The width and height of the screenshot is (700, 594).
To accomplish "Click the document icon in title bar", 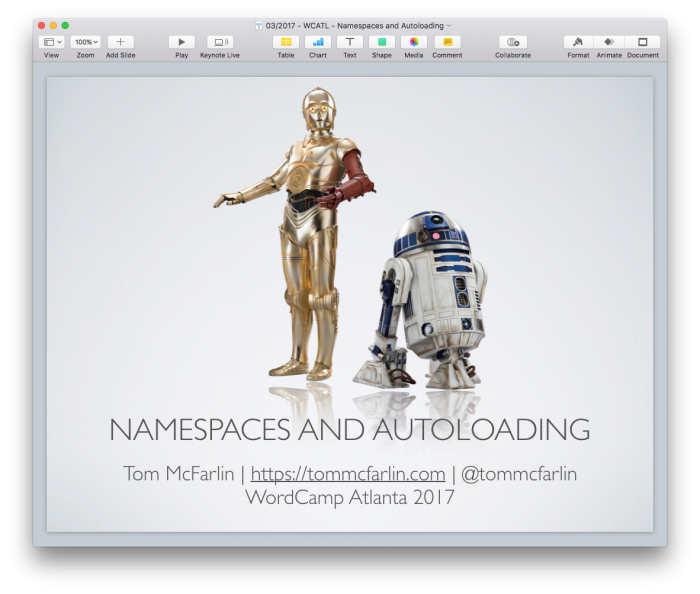I will click(x=258, y=26).
